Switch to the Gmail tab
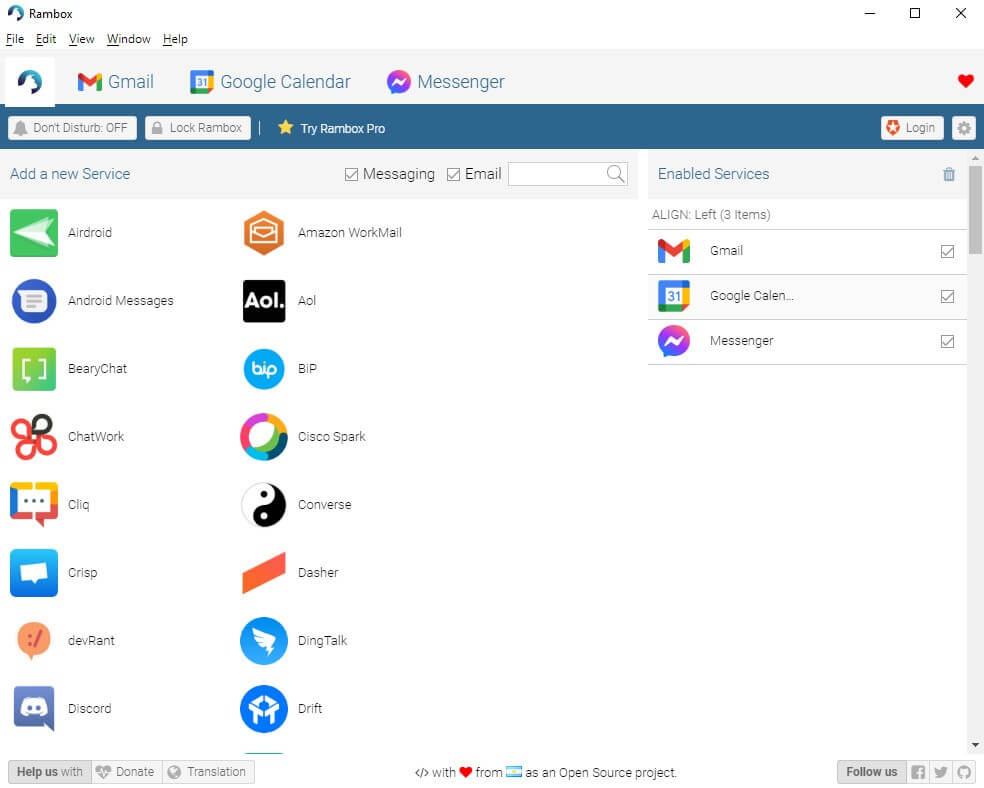984x788 pixels. [x=115, y=82]
